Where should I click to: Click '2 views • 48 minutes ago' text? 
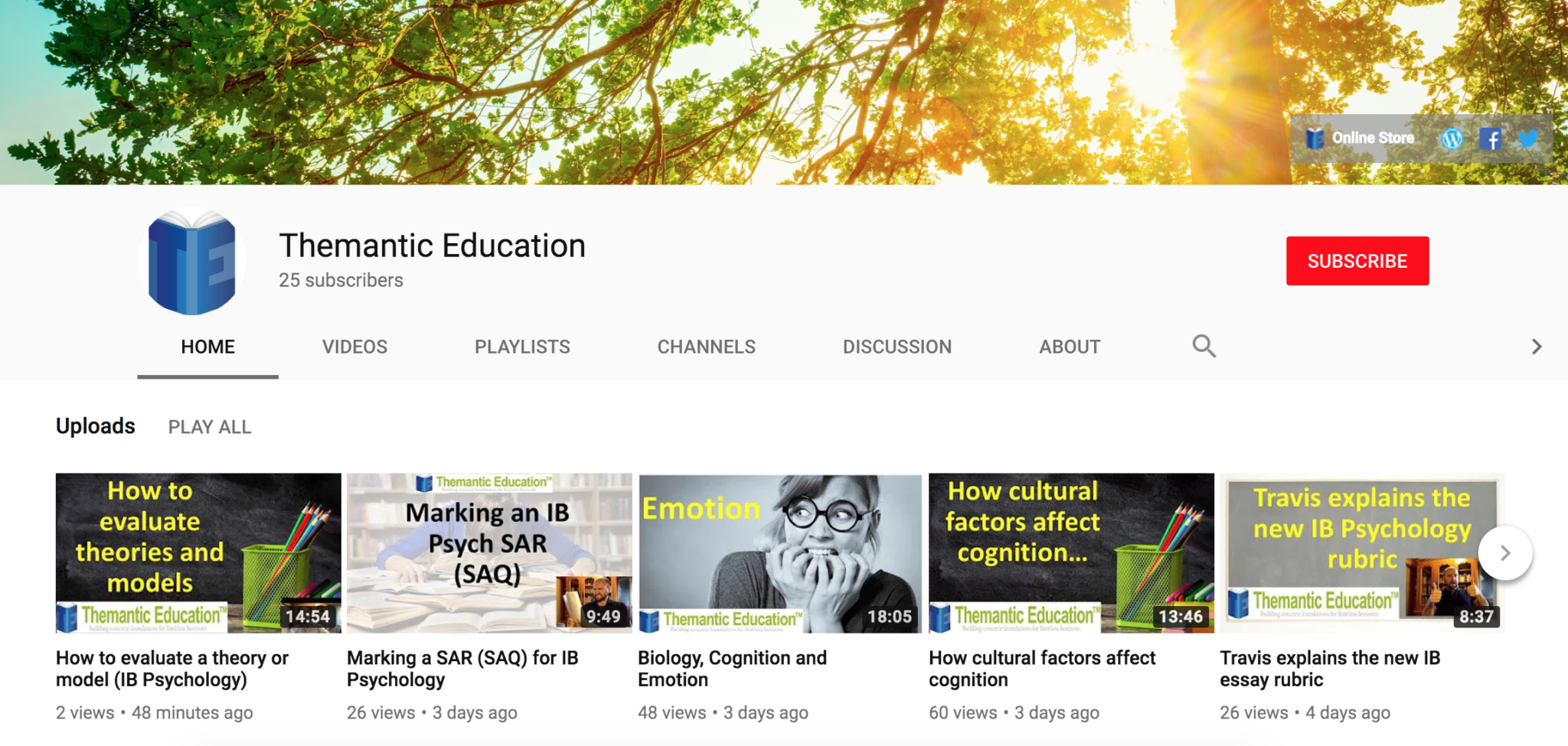(154, 712)
